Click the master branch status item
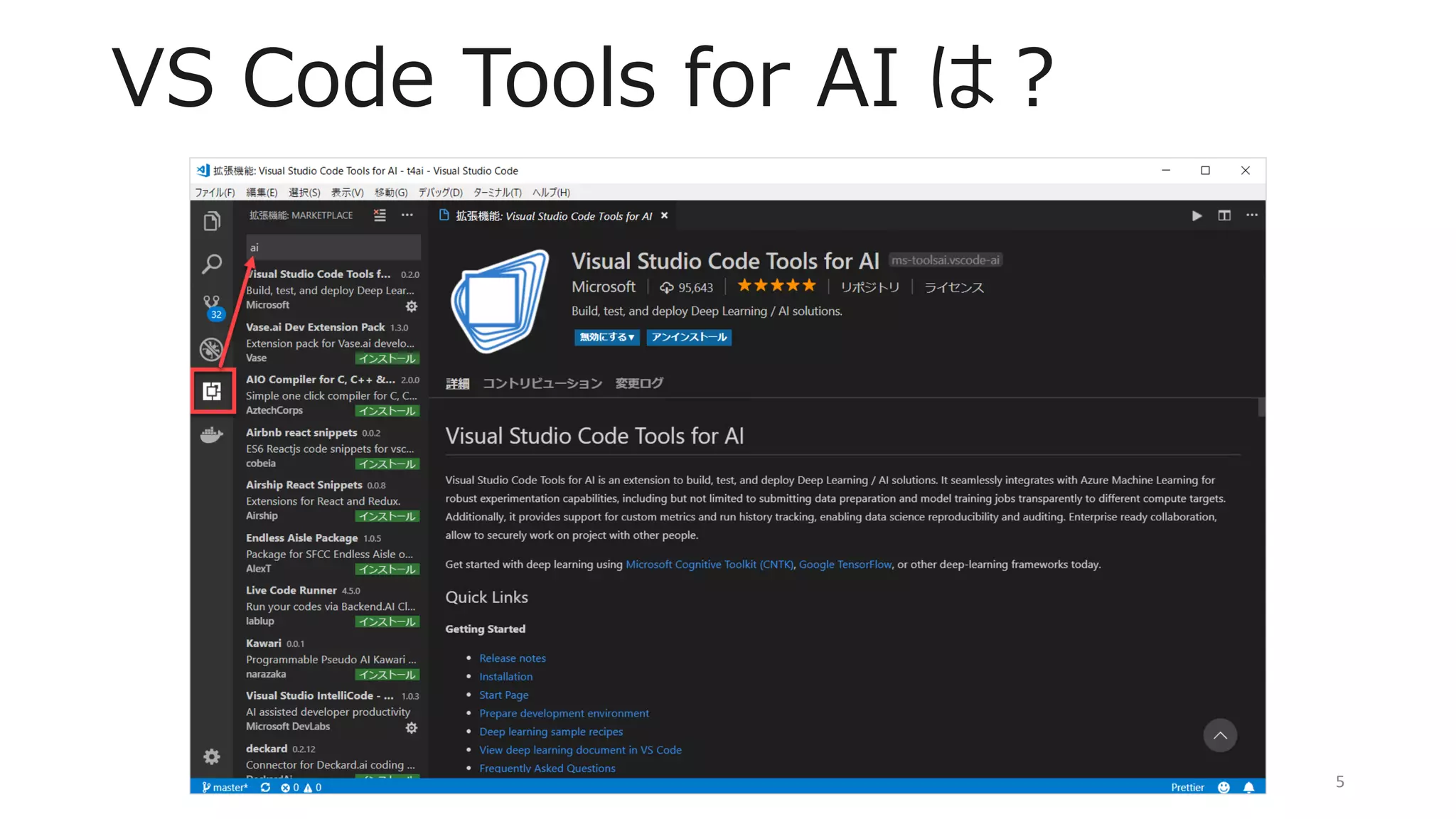The width and height of the screenshot is (1456, 819). click(x=225, y=787)
